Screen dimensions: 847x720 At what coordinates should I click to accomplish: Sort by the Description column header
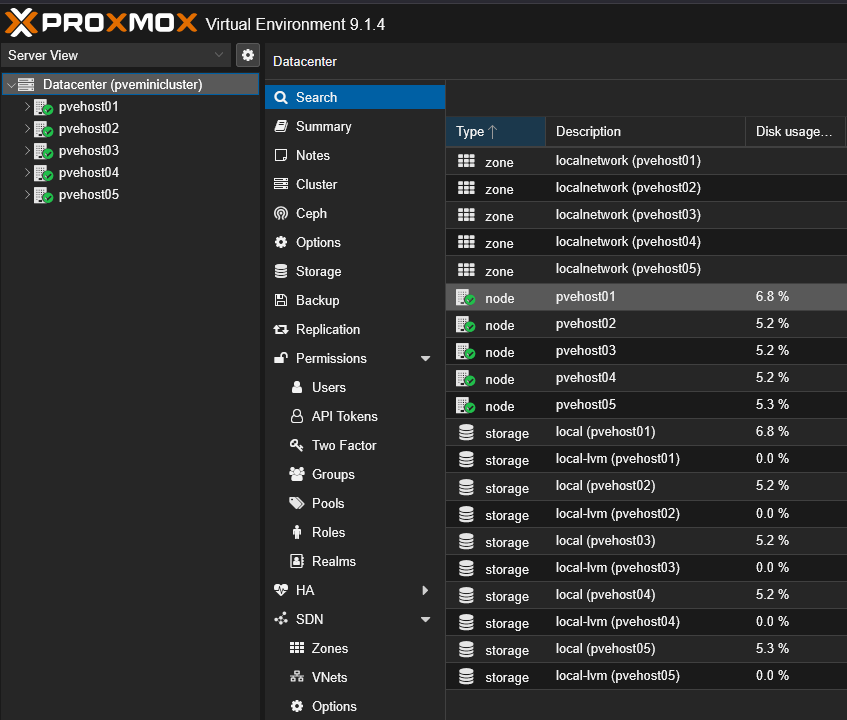(646, 131)
